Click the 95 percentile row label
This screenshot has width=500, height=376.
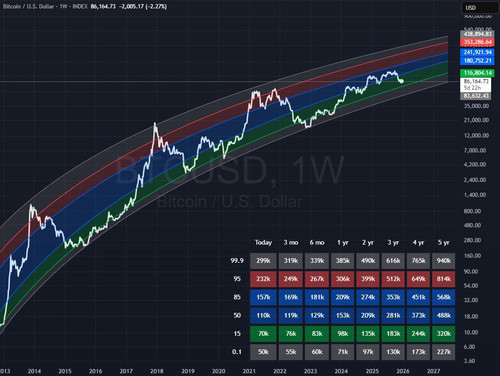237,279
